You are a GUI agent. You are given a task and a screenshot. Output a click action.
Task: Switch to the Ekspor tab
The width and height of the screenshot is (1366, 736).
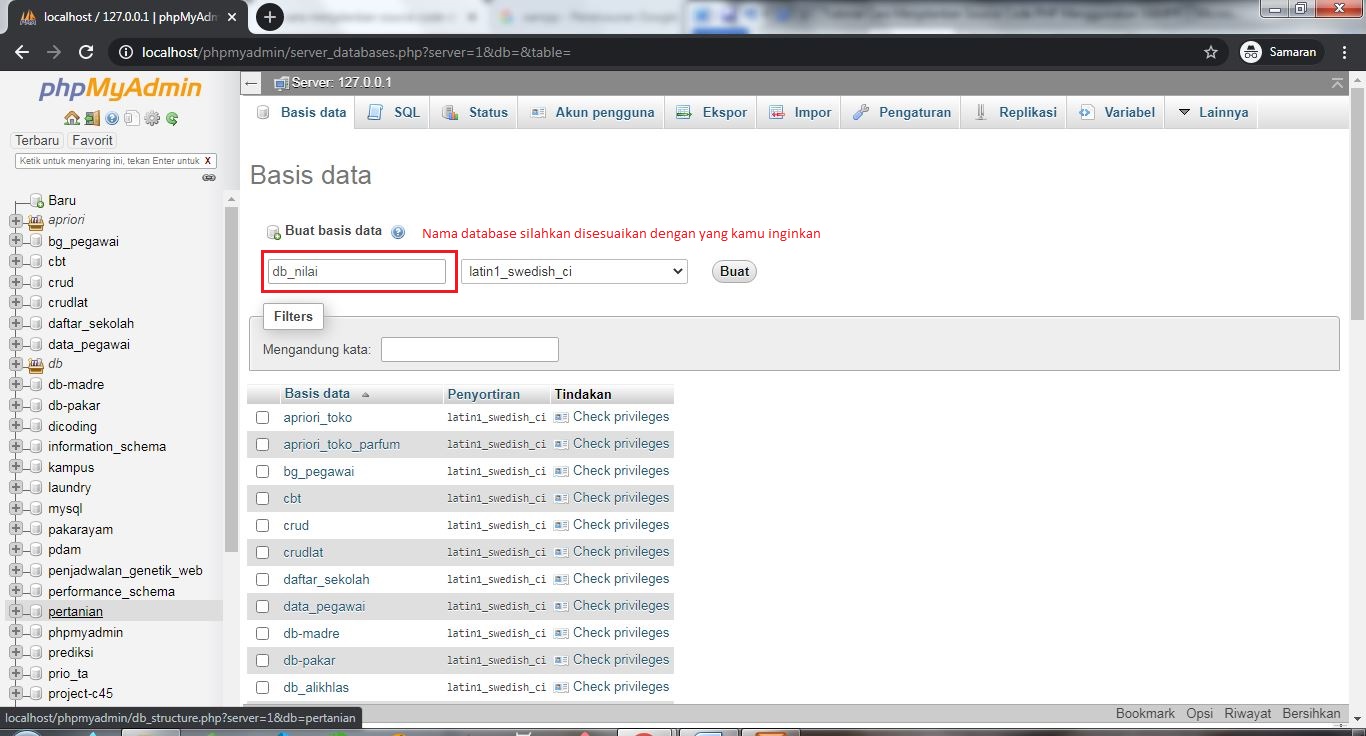[x=710, y=112]
